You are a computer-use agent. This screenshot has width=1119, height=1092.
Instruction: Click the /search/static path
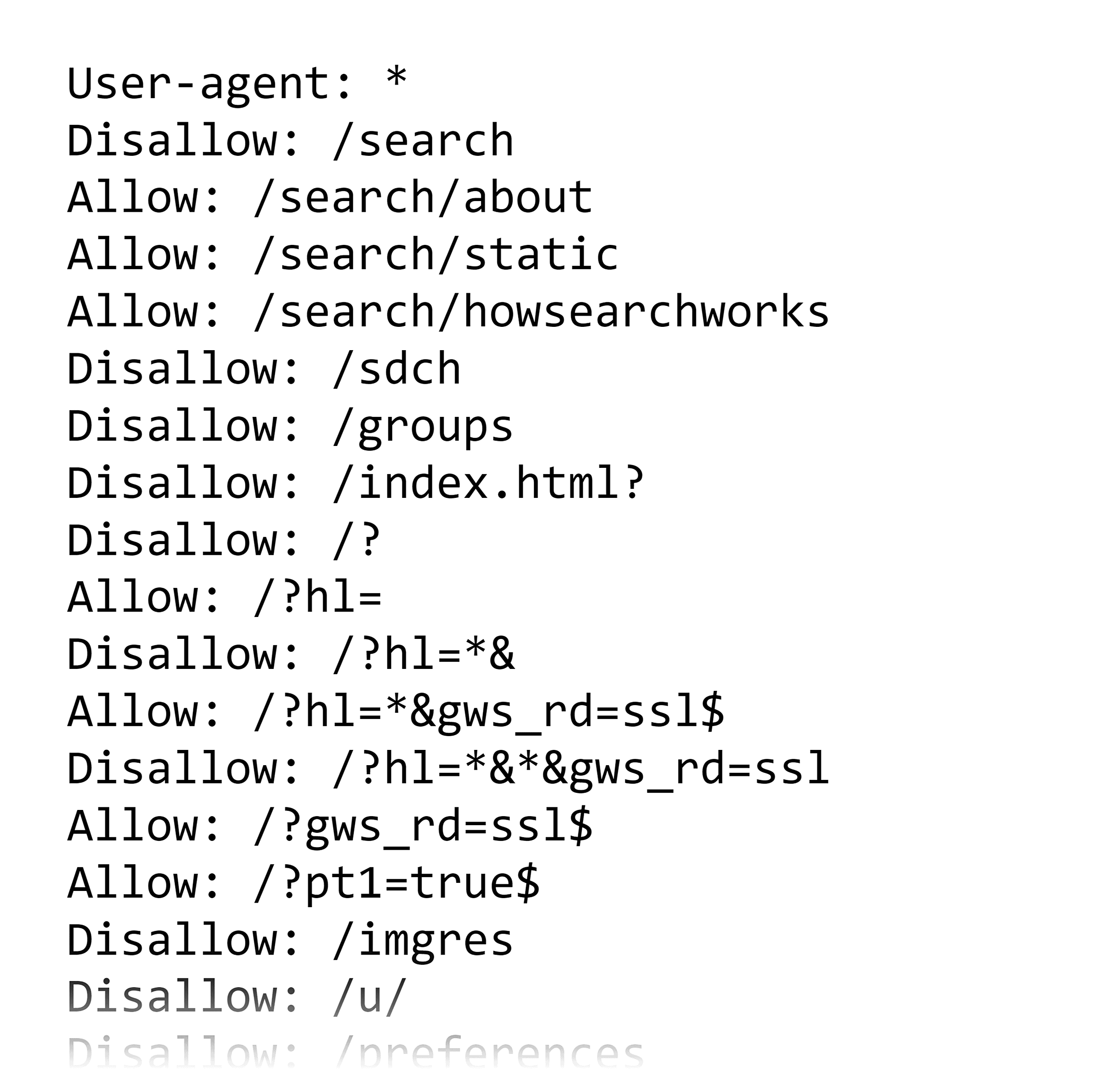point(436,255)
